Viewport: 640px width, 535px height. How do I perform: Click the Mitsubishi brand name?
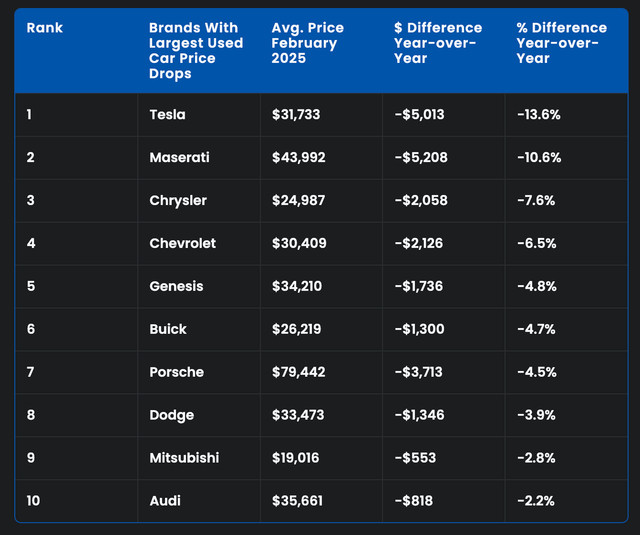tap(184, 459)
